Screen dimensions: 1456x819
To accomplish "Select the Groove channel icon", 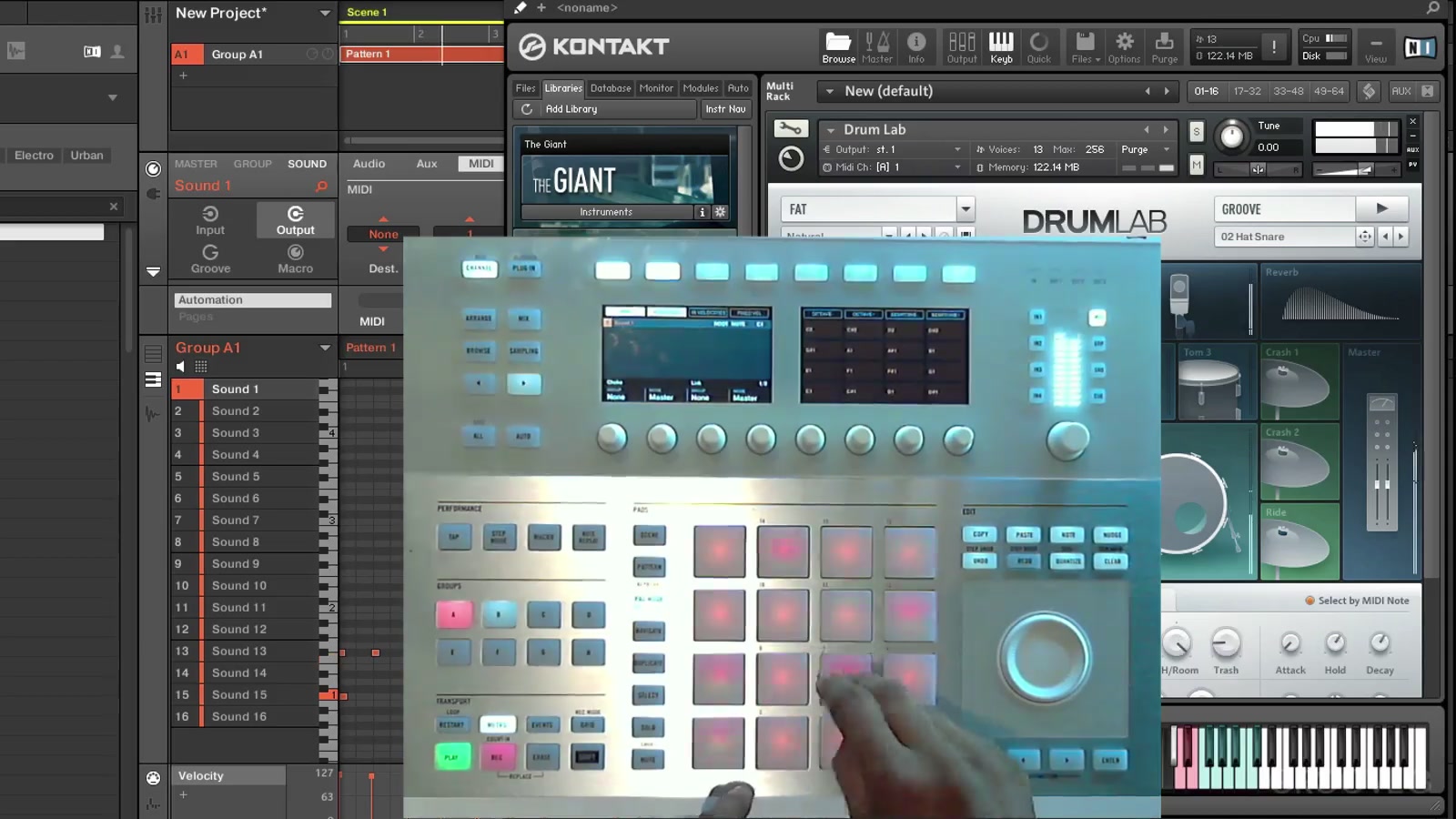I will (210, 259).
